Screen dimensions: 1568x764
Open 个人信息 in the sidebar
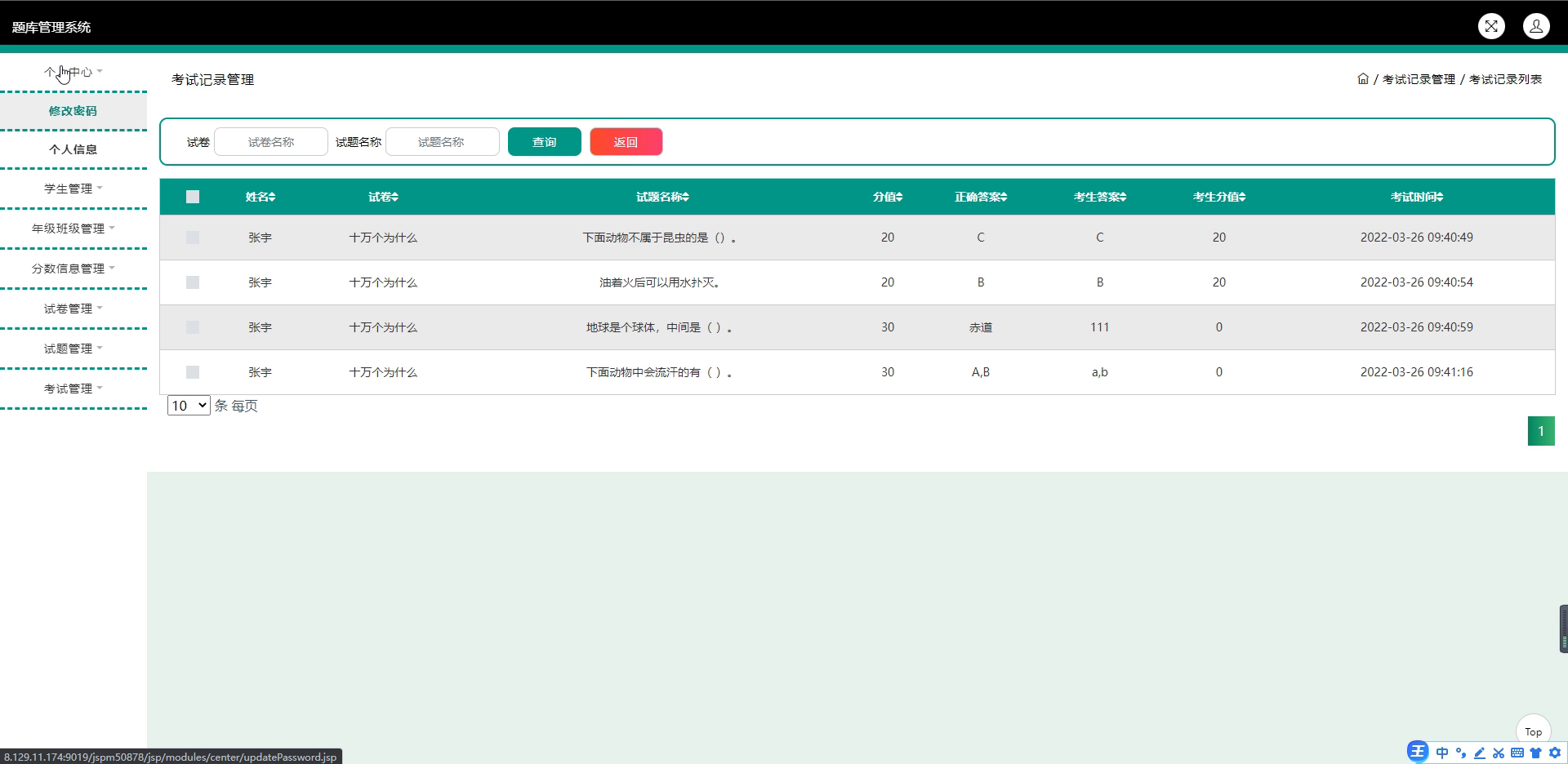pos(73,149)
